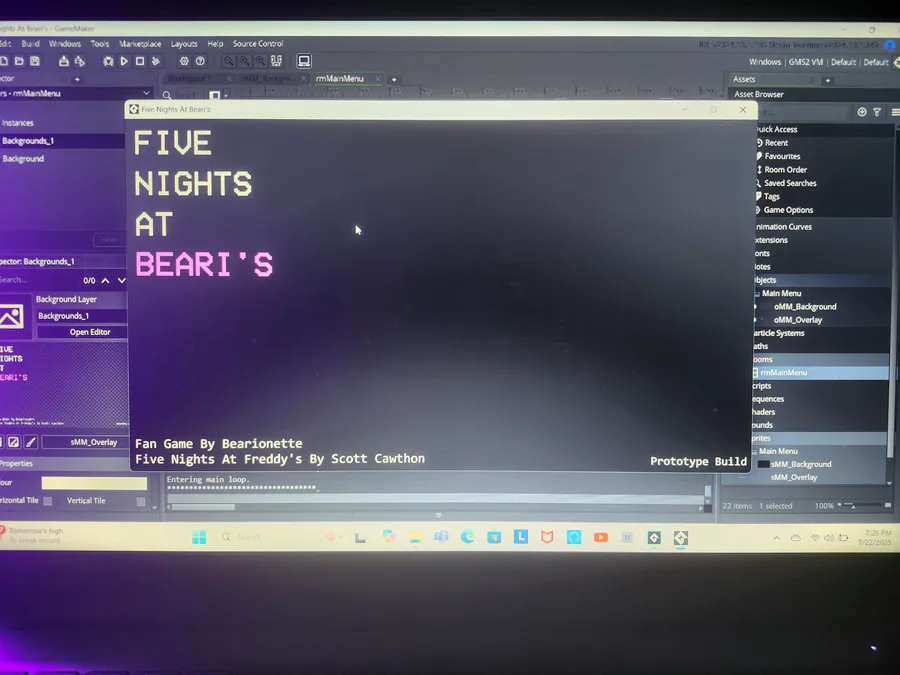Click the GMS2 VM target option
This screenshot has width=900, height=675.
click(x=806, y=62)
